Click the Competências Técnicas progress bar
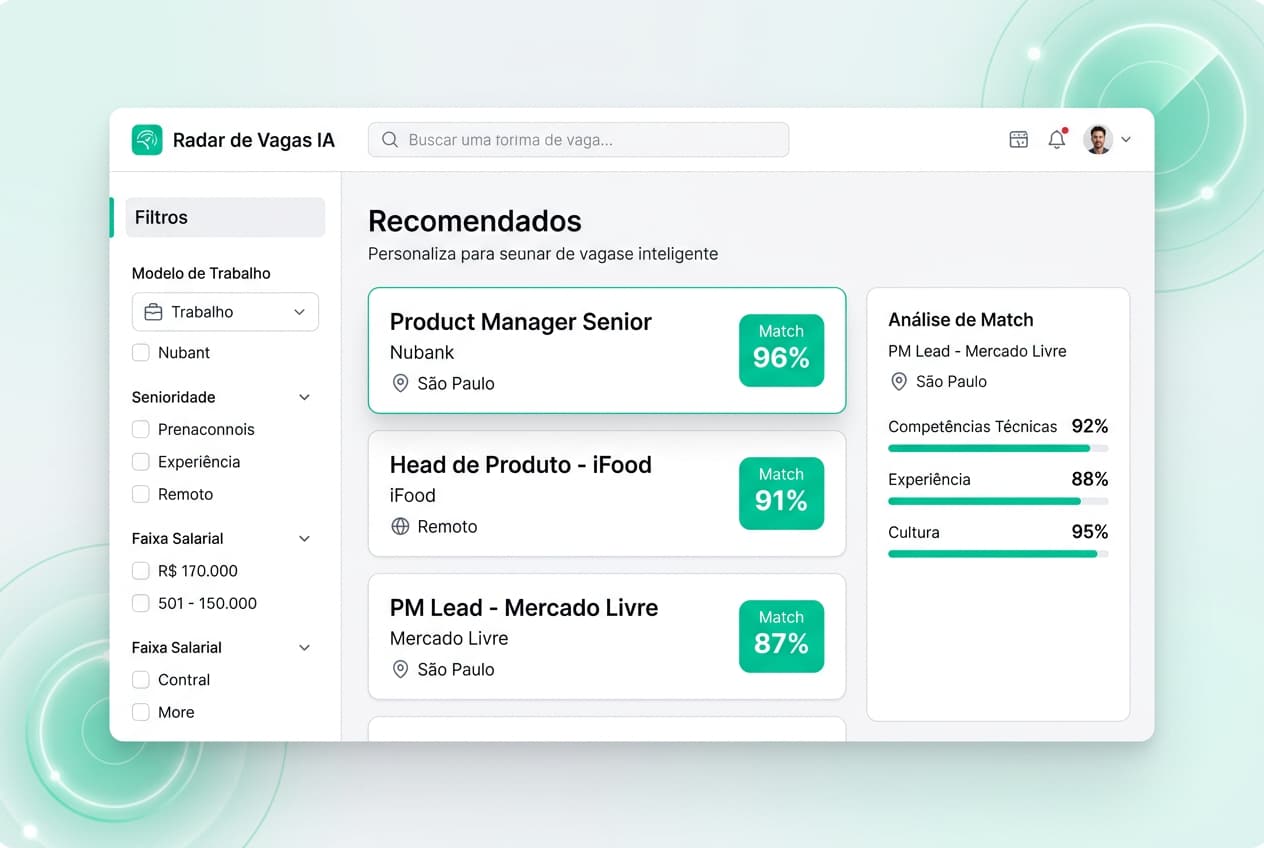 998,448
